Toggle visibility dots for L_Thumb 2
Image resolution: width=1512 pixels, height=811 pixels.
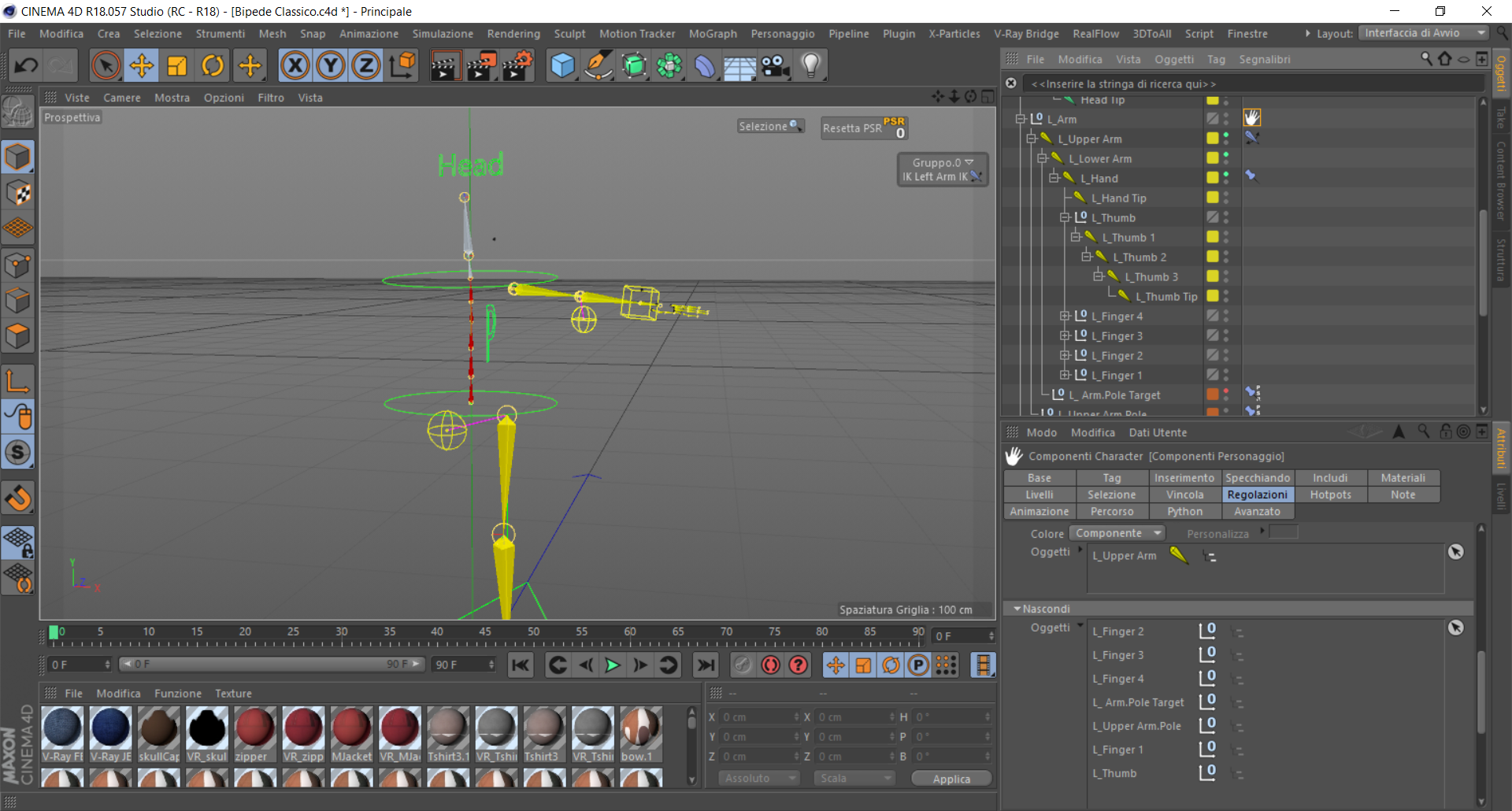click(1226, 257)
